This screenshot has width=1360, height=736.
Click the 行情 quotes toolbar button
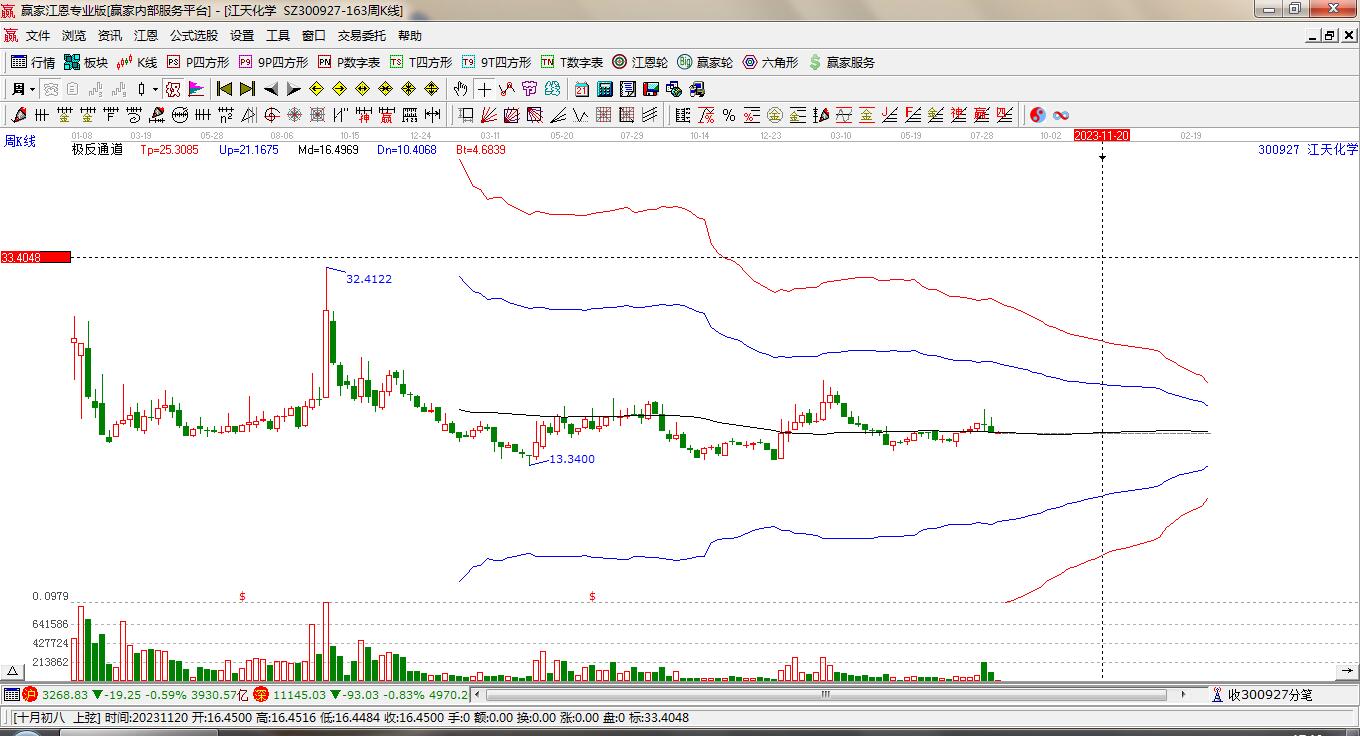pos(33,62)
